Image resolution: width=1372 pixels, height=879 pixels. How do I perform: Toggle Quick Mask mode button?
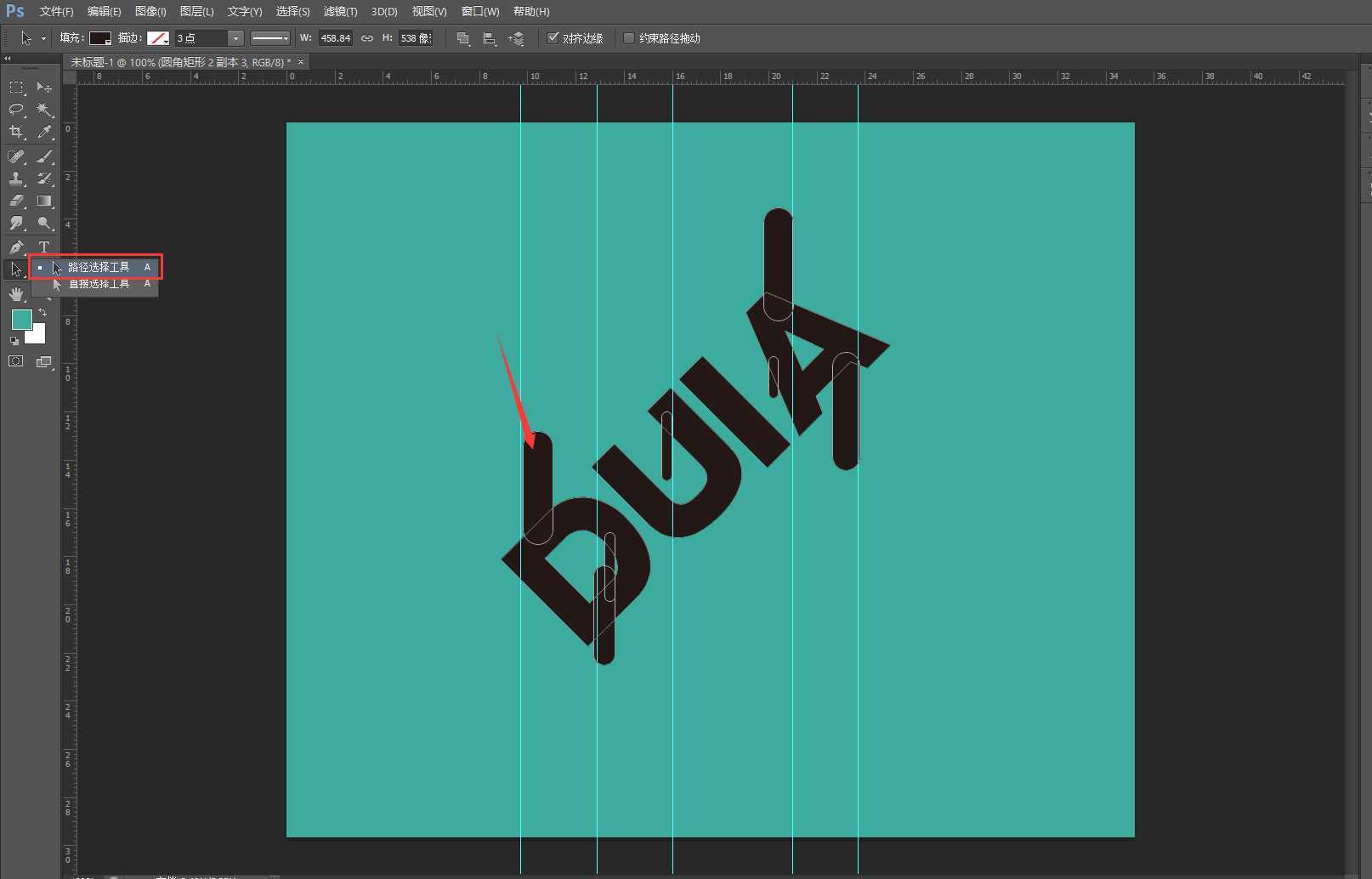[16, 361]
